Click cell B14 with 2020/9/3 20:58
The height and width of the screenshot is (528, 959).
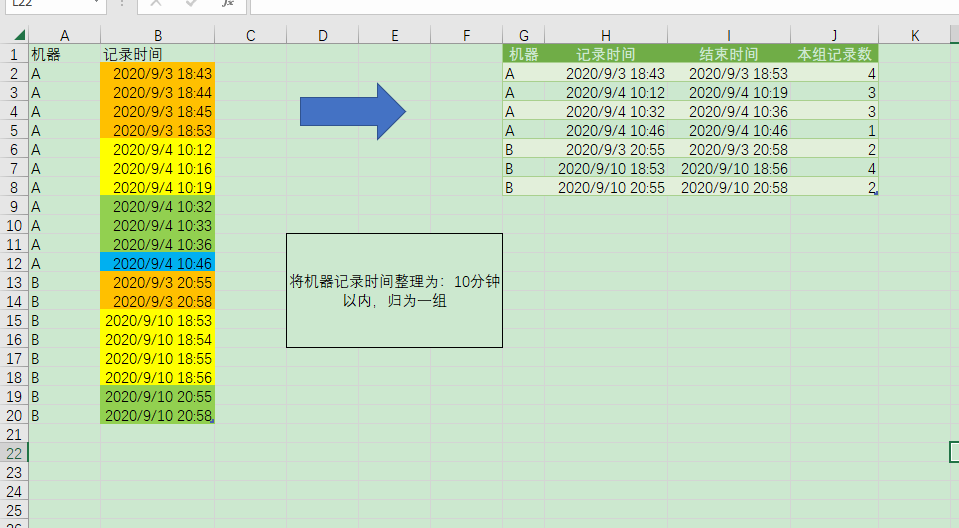[x=158, y=301]
